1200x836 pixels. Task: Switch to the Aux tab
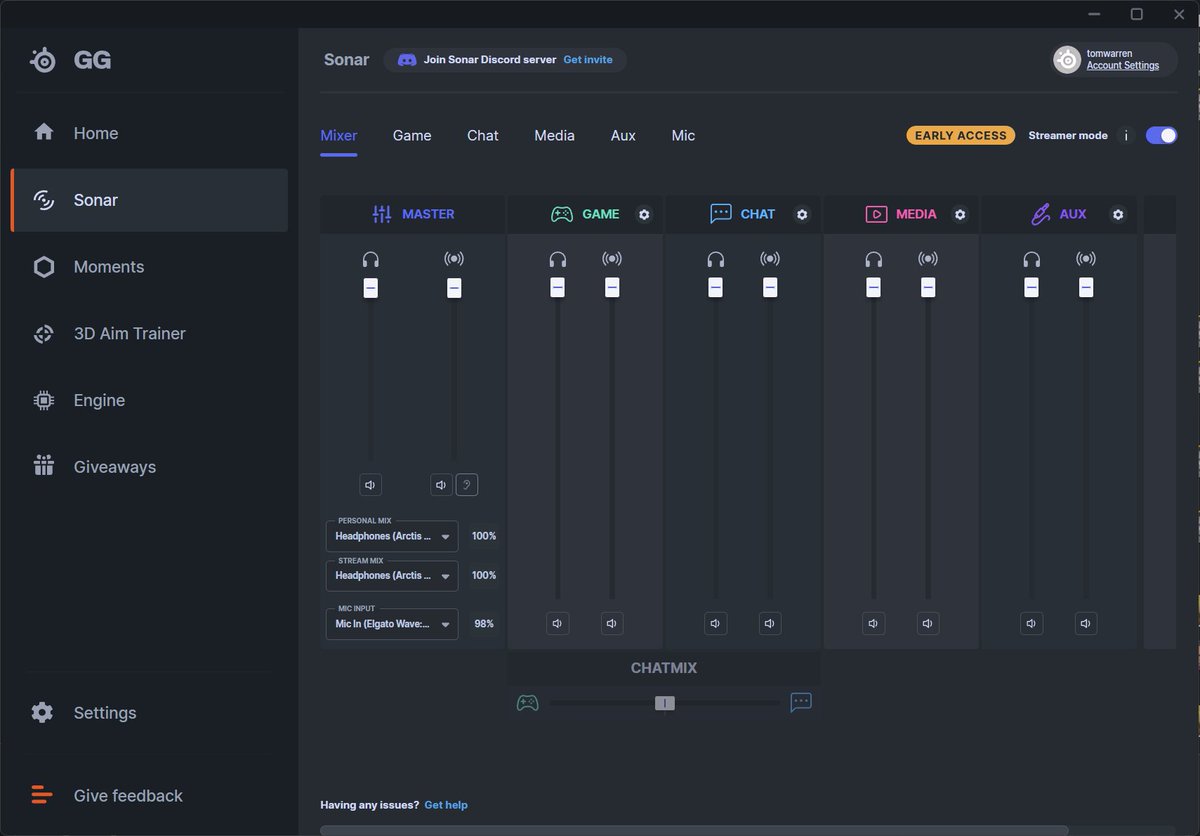point(623,136)
